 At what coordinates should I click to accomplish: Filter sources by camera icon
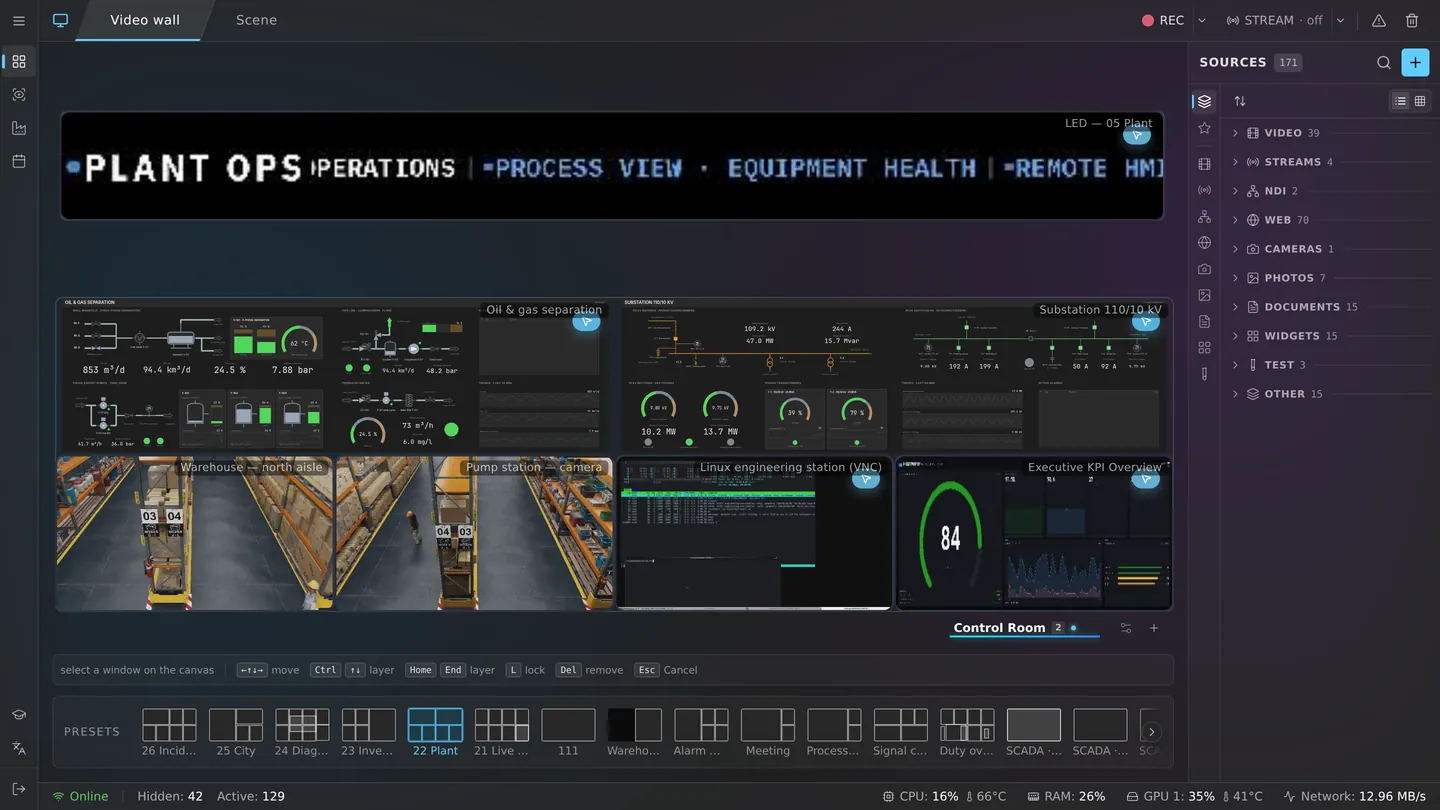1204,269
